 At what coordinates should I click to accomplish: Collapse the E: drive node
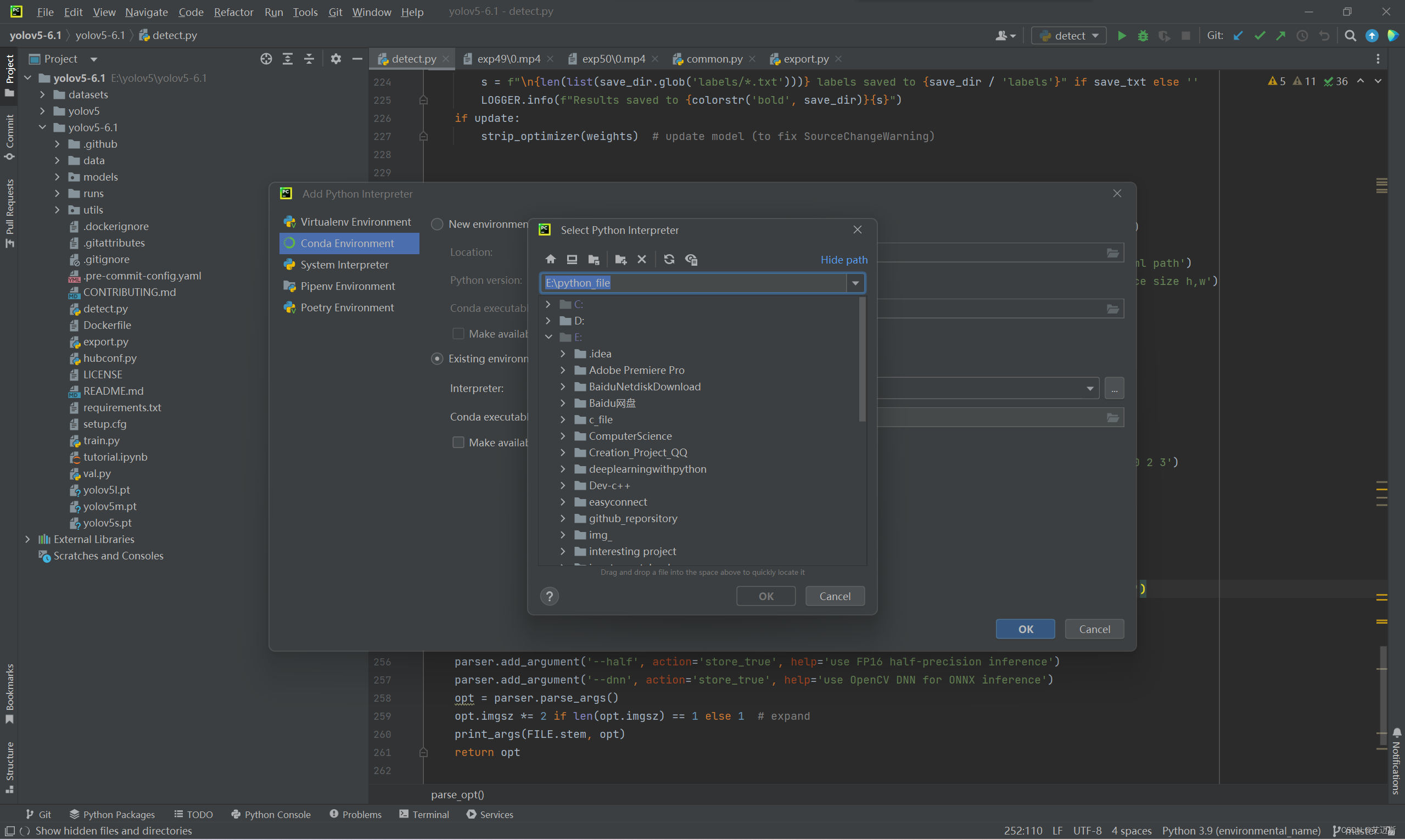[548, 337]
